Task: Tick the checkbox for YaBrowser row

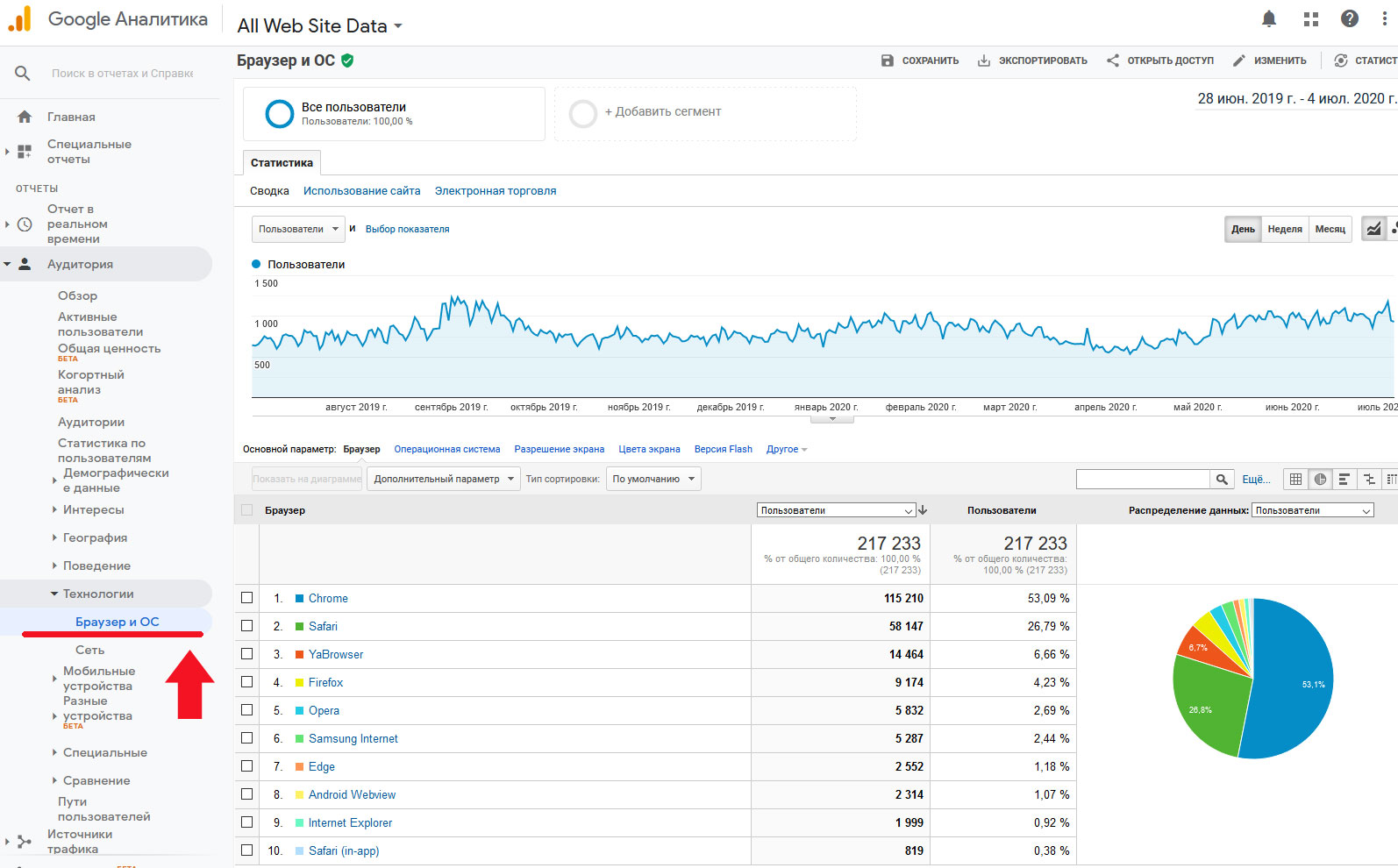Action: click(x=247, y=654)
